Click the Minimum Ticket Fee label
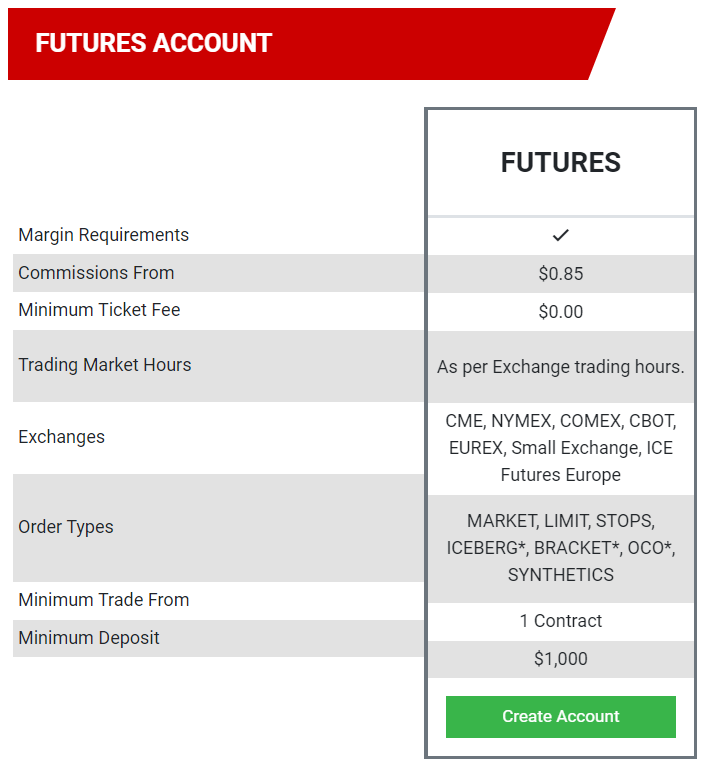 [x=99, y=310]
